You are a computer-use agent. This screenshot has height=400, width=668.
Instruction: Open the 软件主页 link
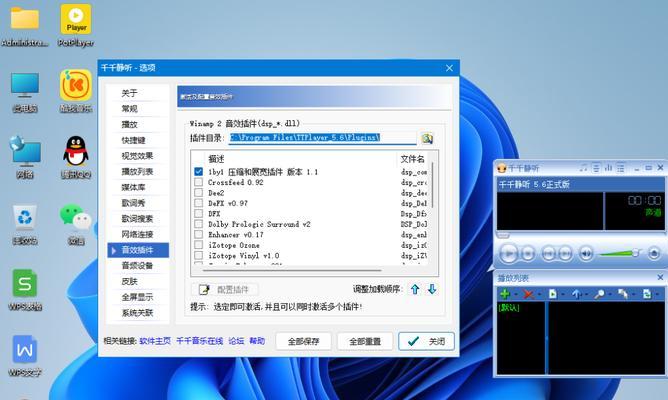[155, 341]
